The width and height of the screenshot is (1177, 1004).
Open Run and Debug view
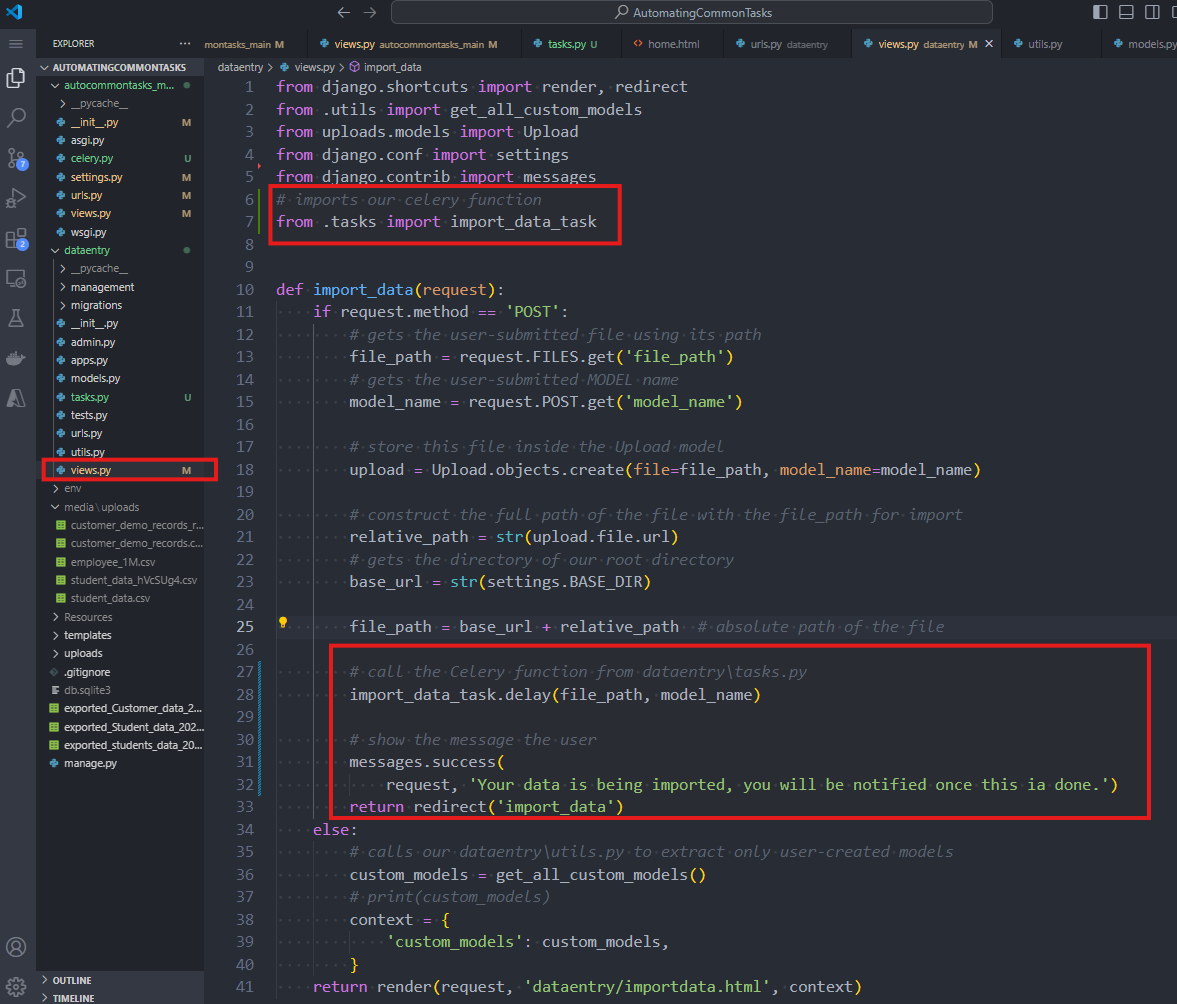pos(16,199)
